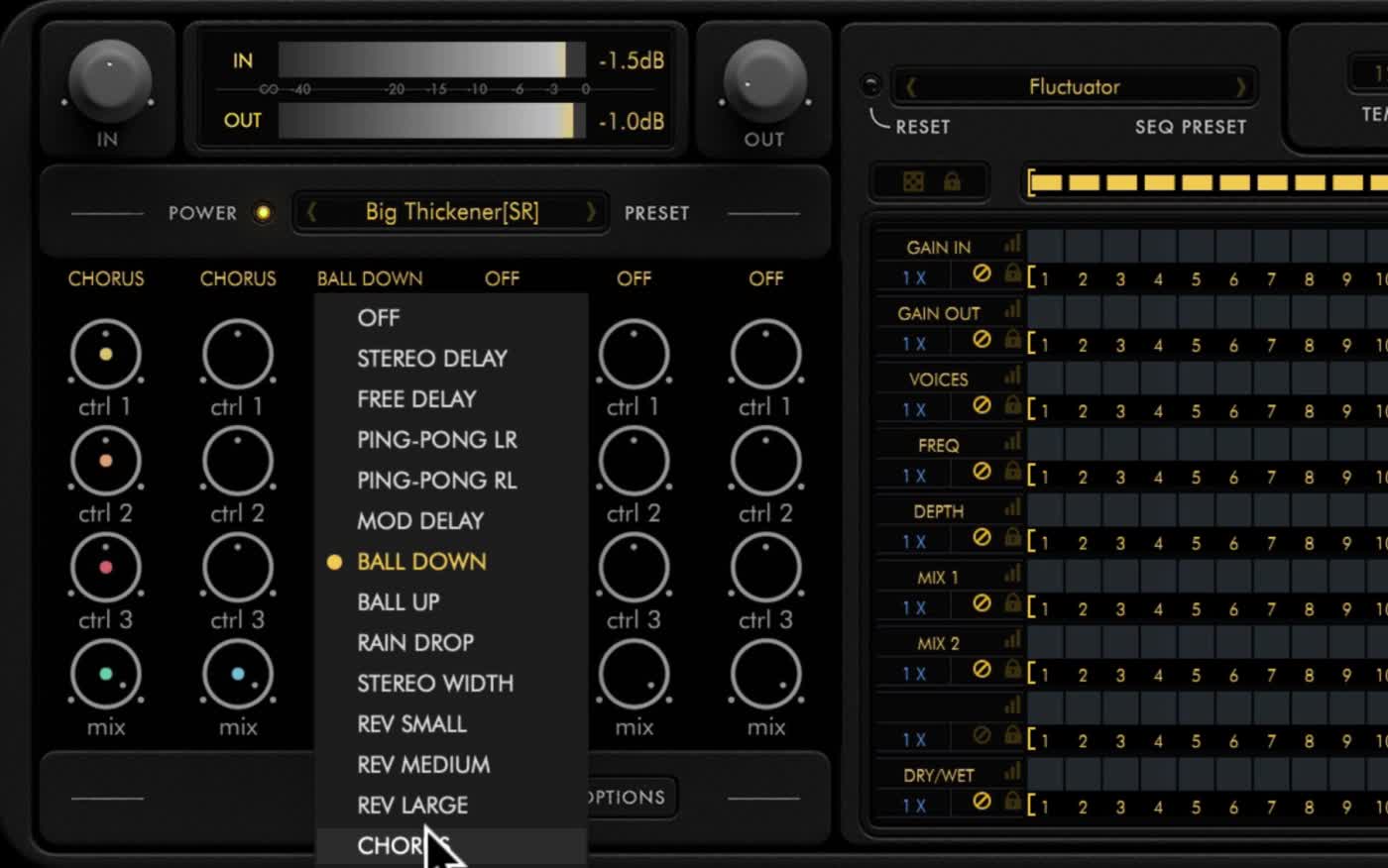Click the IN gain knob
1388x868 pixels.
109,82
